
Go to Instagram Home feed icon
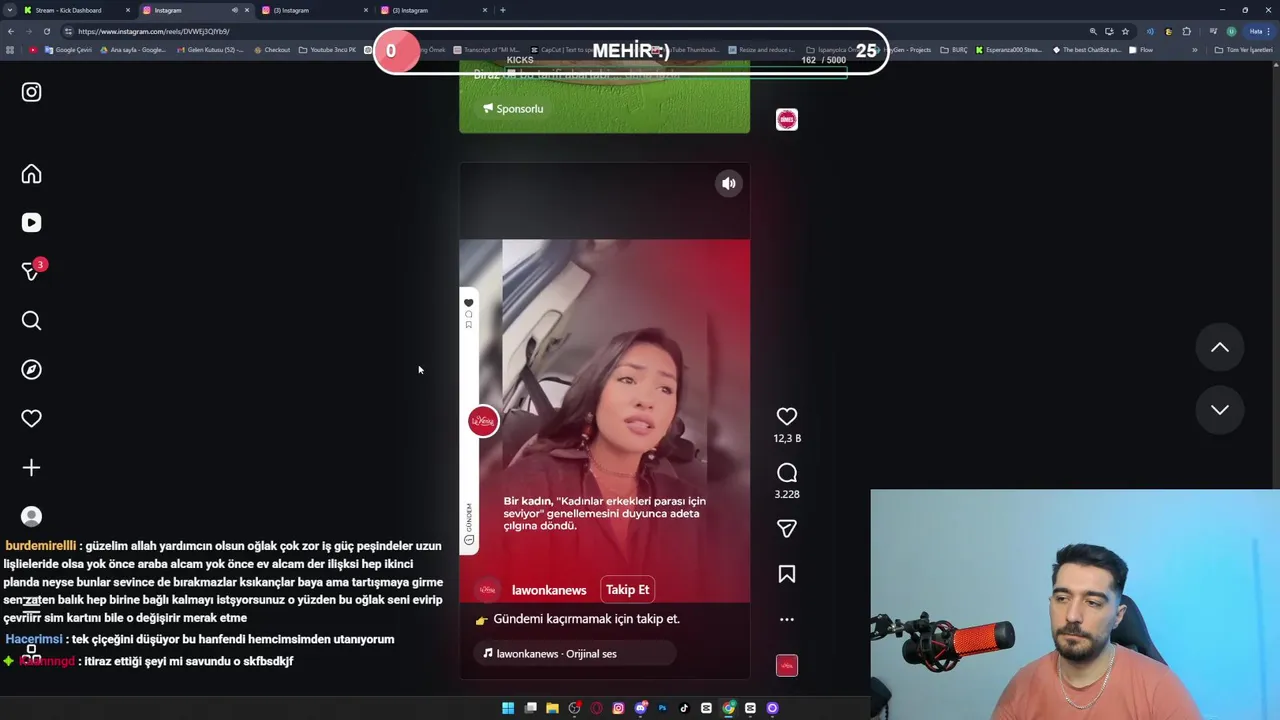pyautogui.click(x=31, y=174)
